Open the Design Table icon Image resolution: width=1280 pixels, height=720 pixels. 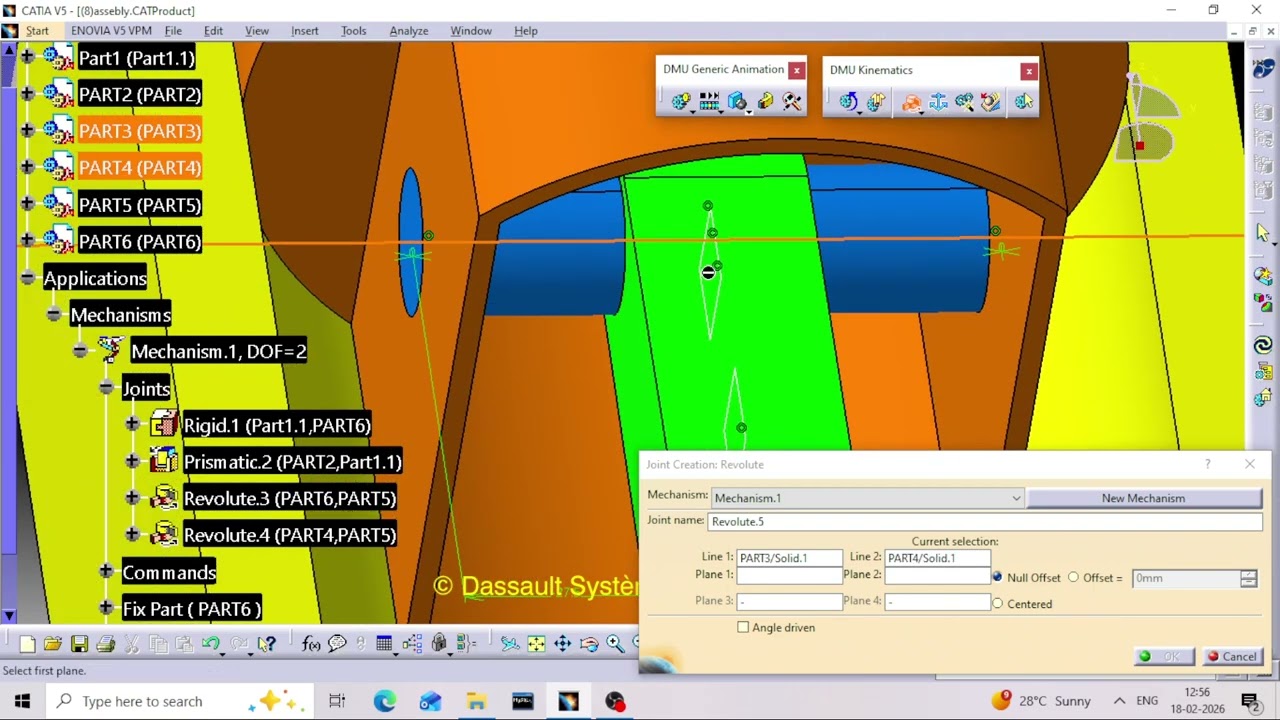pos(385,644)
